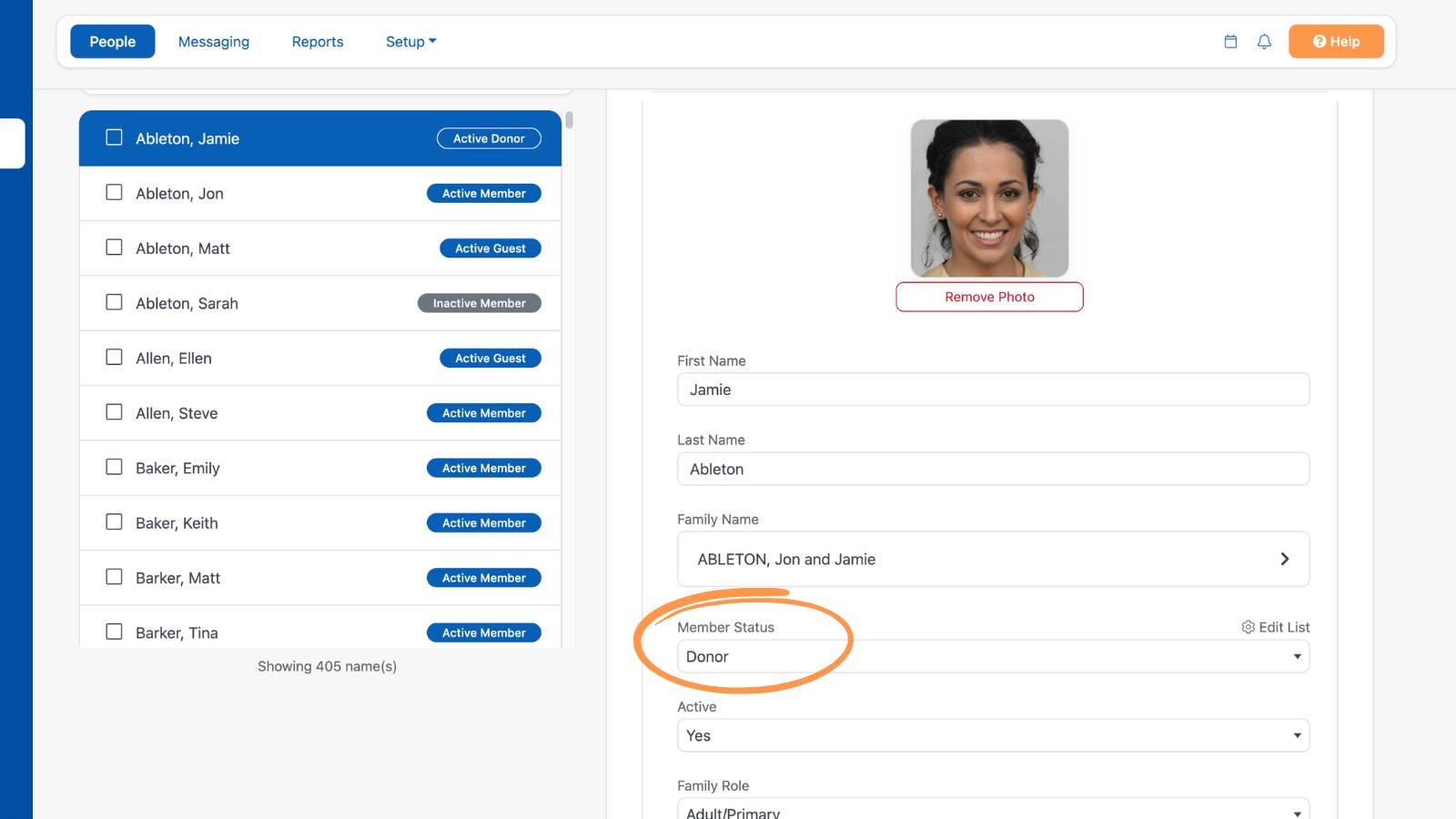Screen dimensions: 1456x819
Task: Check the Barker, Tina checkbox
Action: pyautogui.click(x=114, y=632)
